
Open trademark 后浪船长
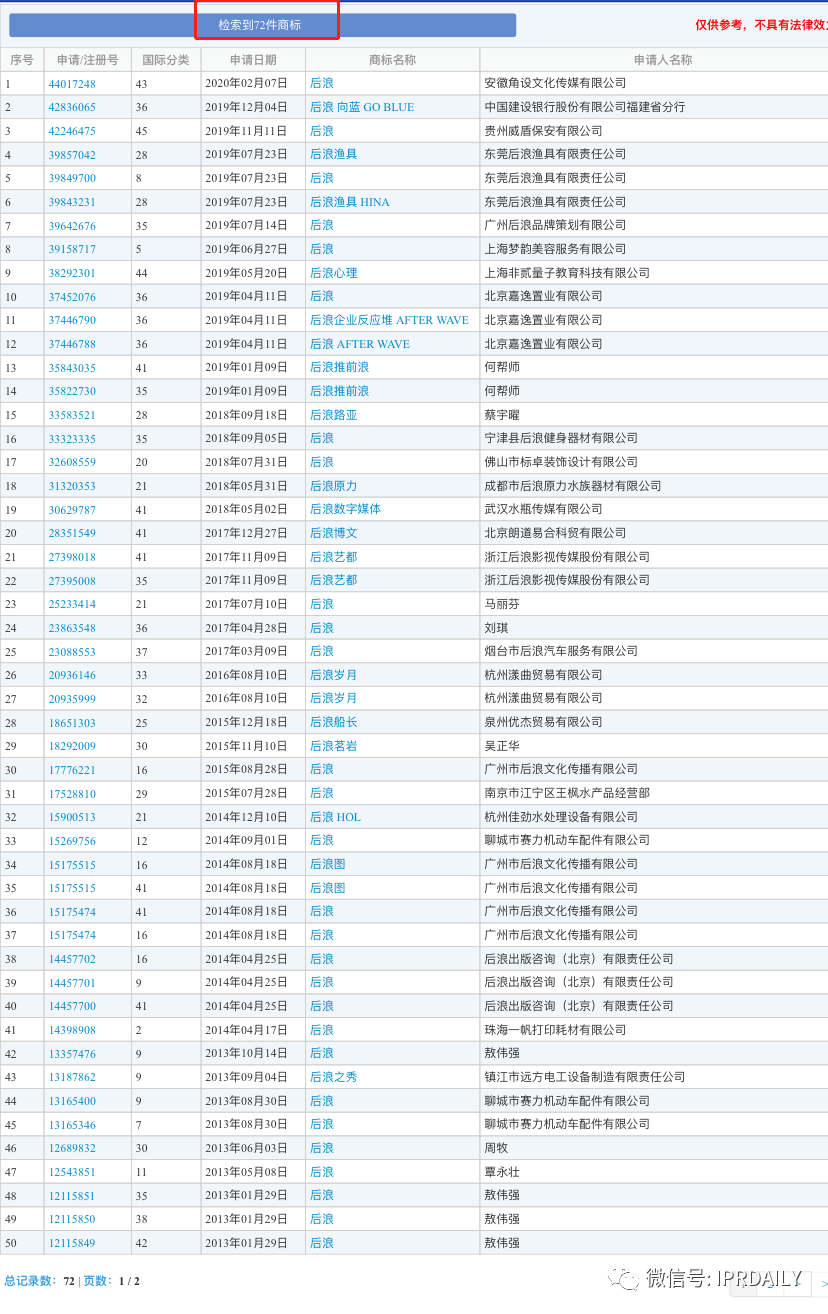(333, 722)
